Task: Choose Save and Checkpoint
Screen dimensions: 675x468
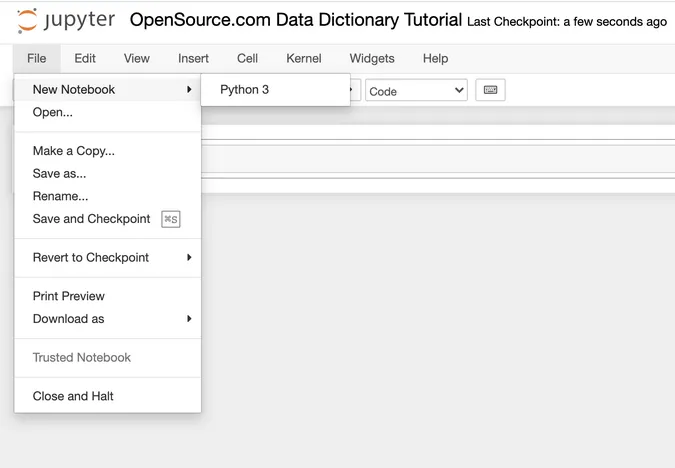Action: [x=108, y=219]
